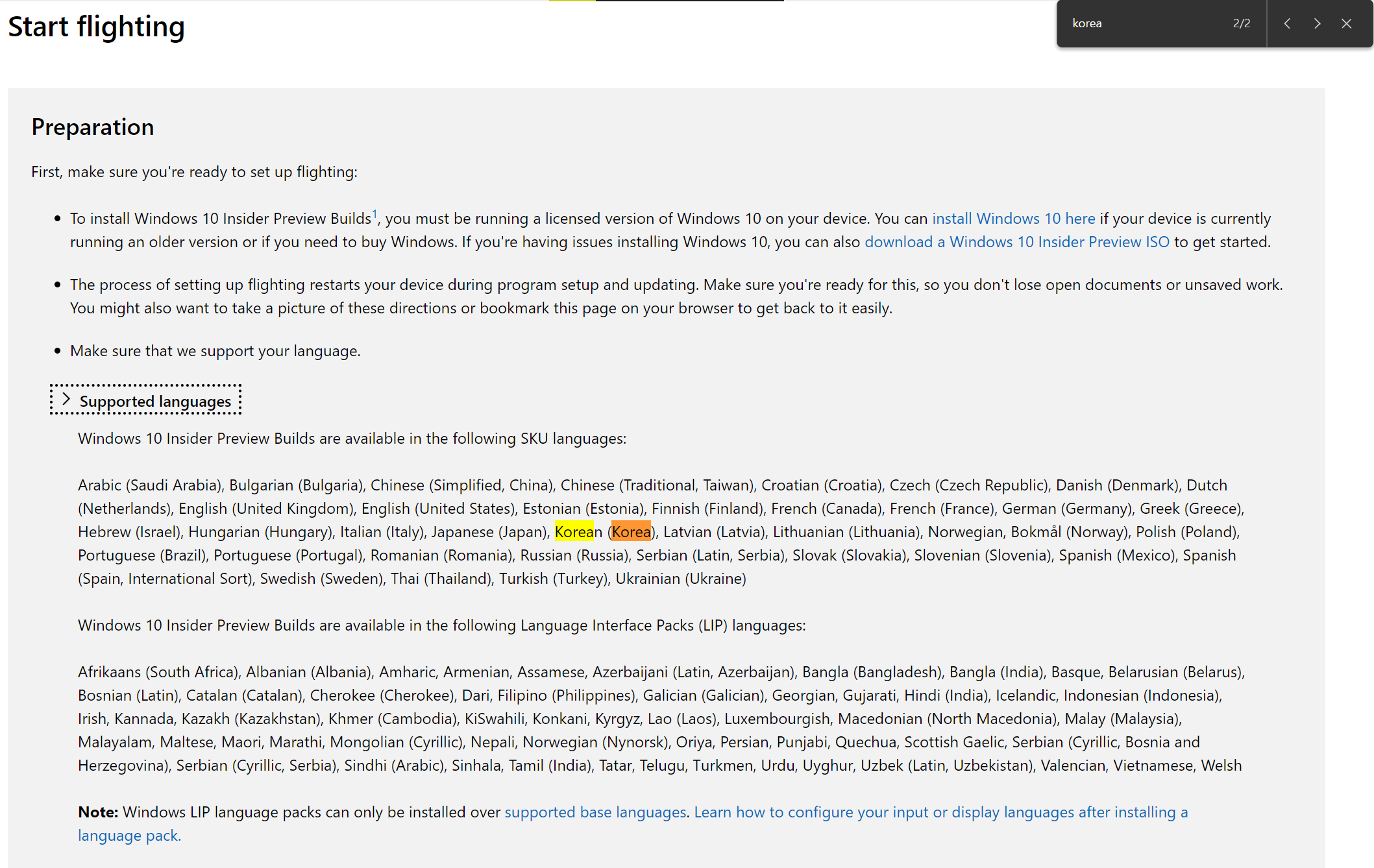This screenshot has height=868, width=1374.
Task: Click the Preparation heading
Action: coord(93,127)
